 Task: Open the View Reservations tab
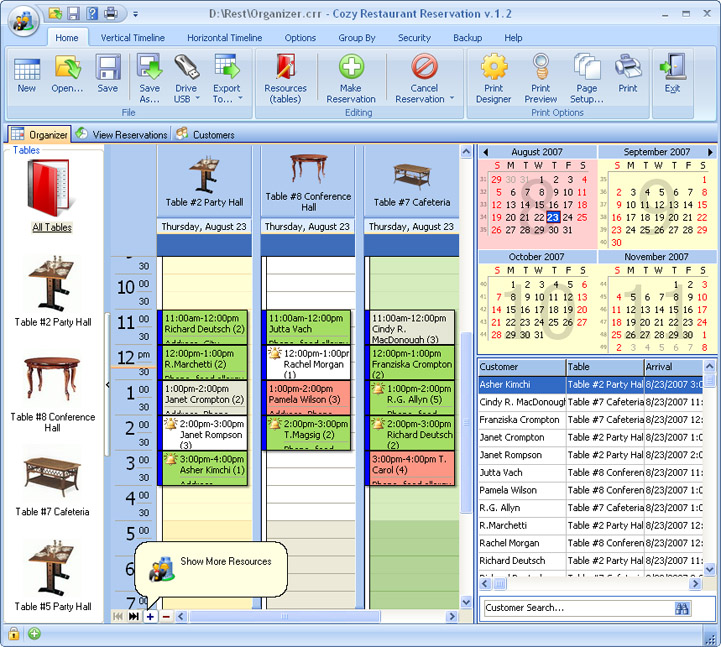pyautogui.click(x=121, y=135)
